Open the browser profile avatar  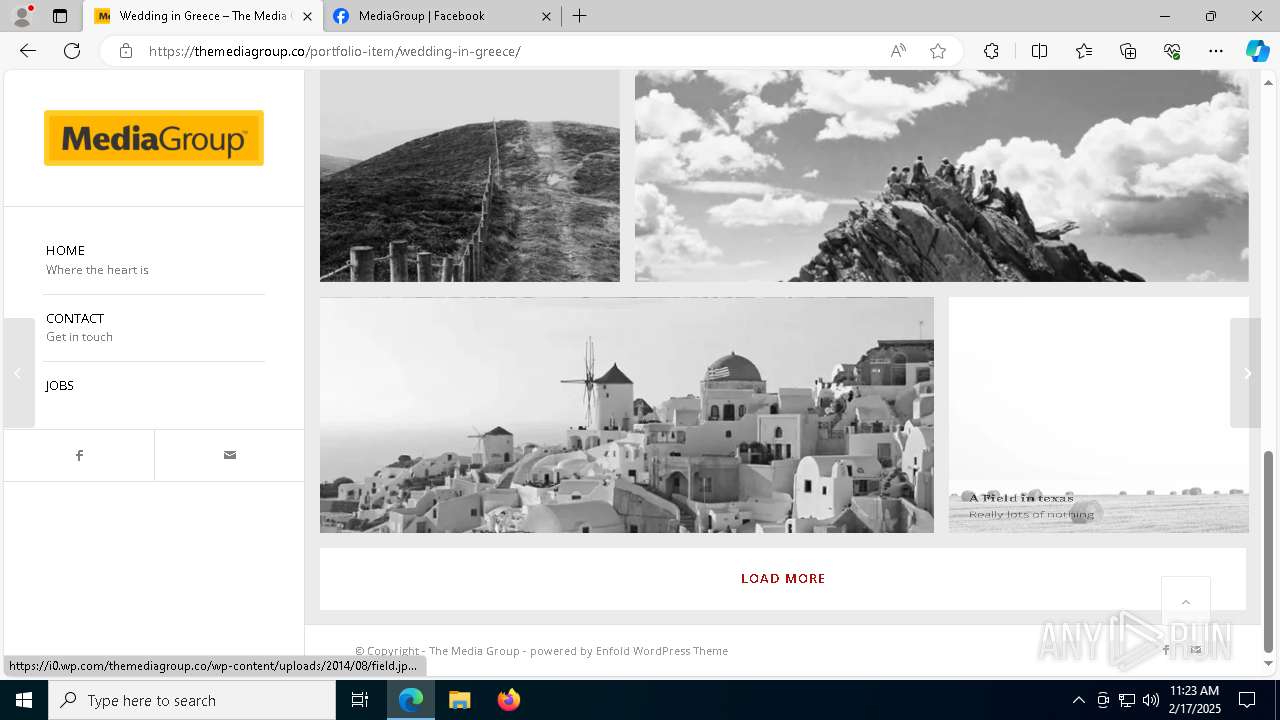point(22,16)
